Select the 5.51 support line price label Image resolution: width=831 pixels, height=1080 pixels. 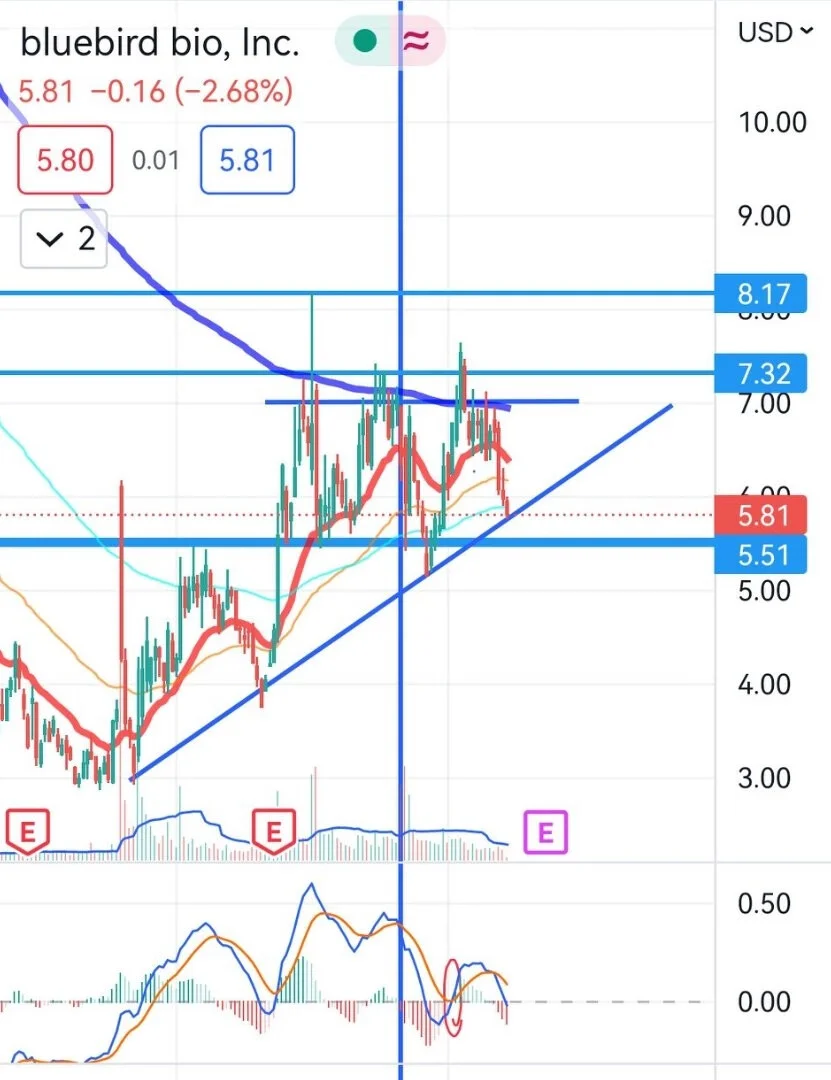click(760, 554)
